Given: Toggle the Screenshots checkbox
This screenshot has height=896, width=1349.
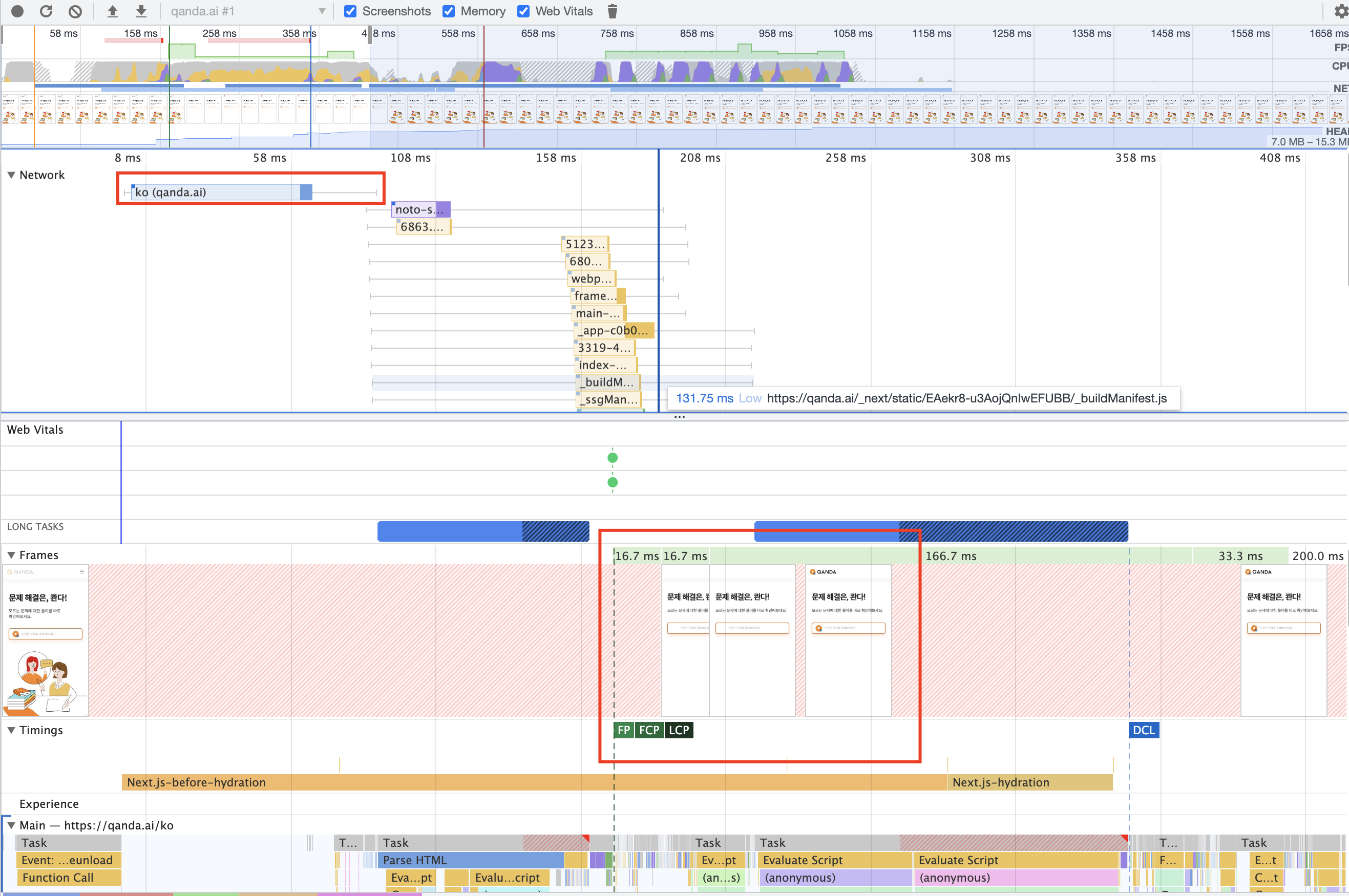Looking at the screenshot, I should pyautogui.click(x=350, y=11).
